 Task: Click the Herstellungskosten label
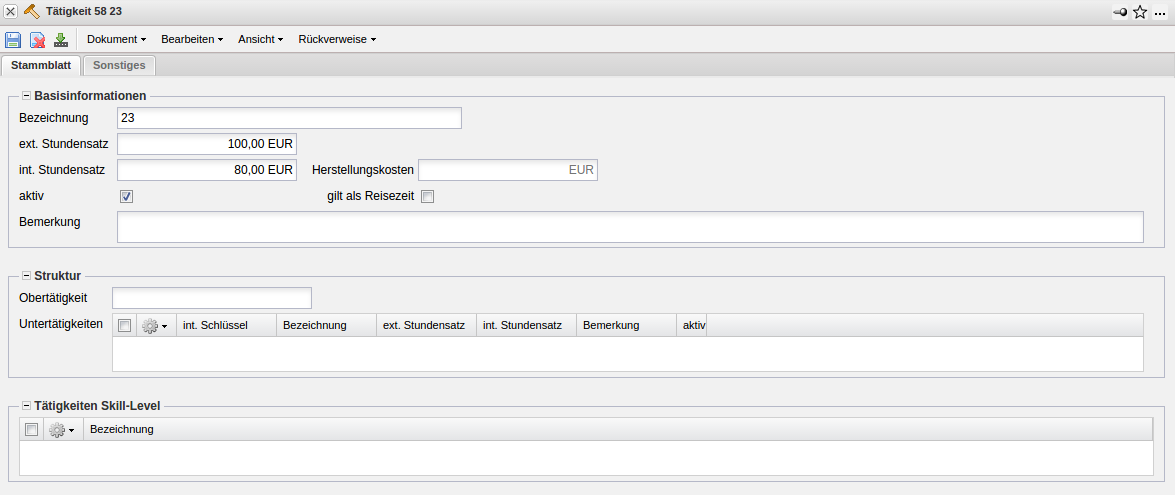363,170
